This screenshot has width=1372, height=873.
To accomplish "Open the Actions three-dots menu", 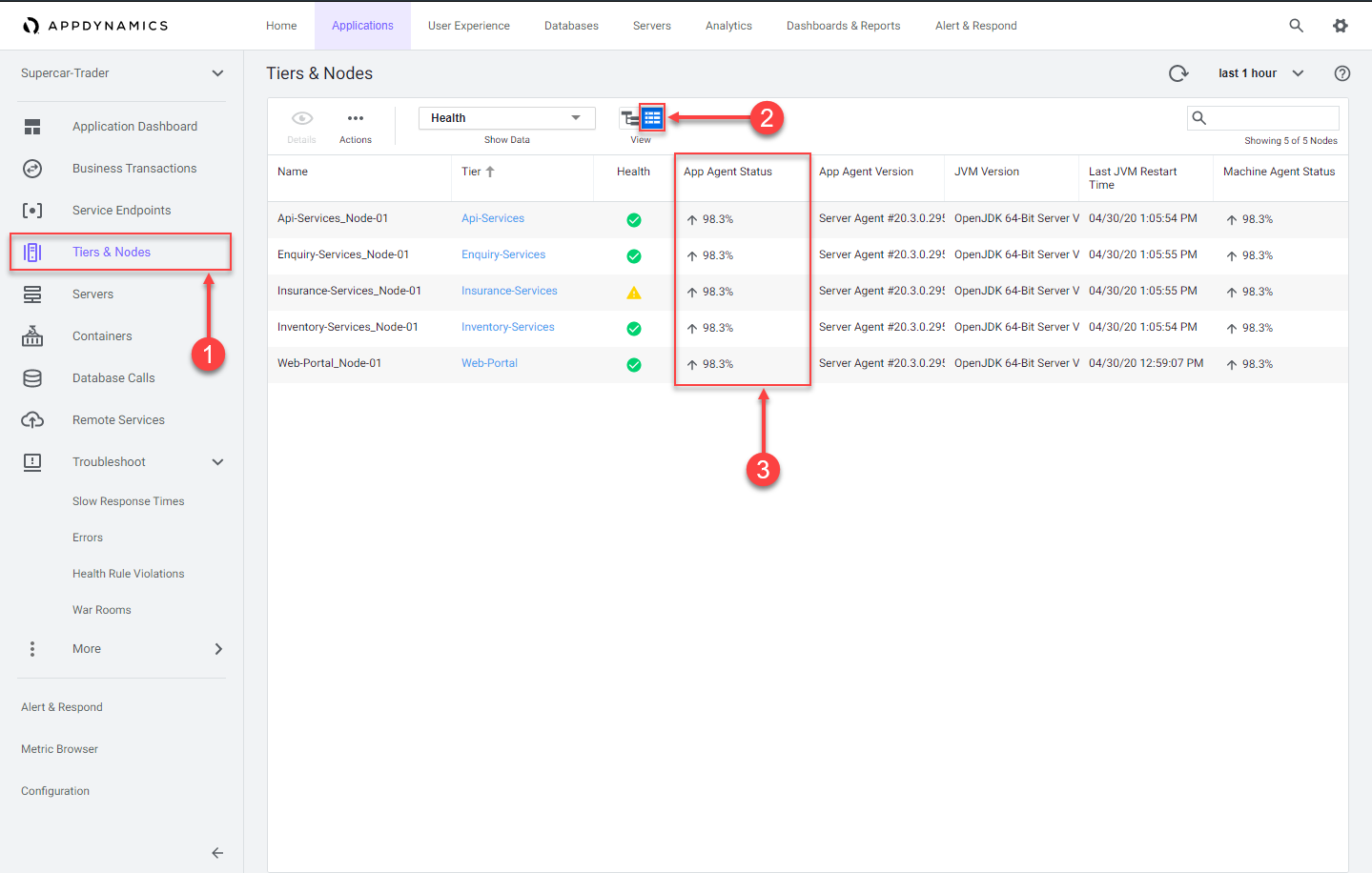I will (x=356, y=118).
